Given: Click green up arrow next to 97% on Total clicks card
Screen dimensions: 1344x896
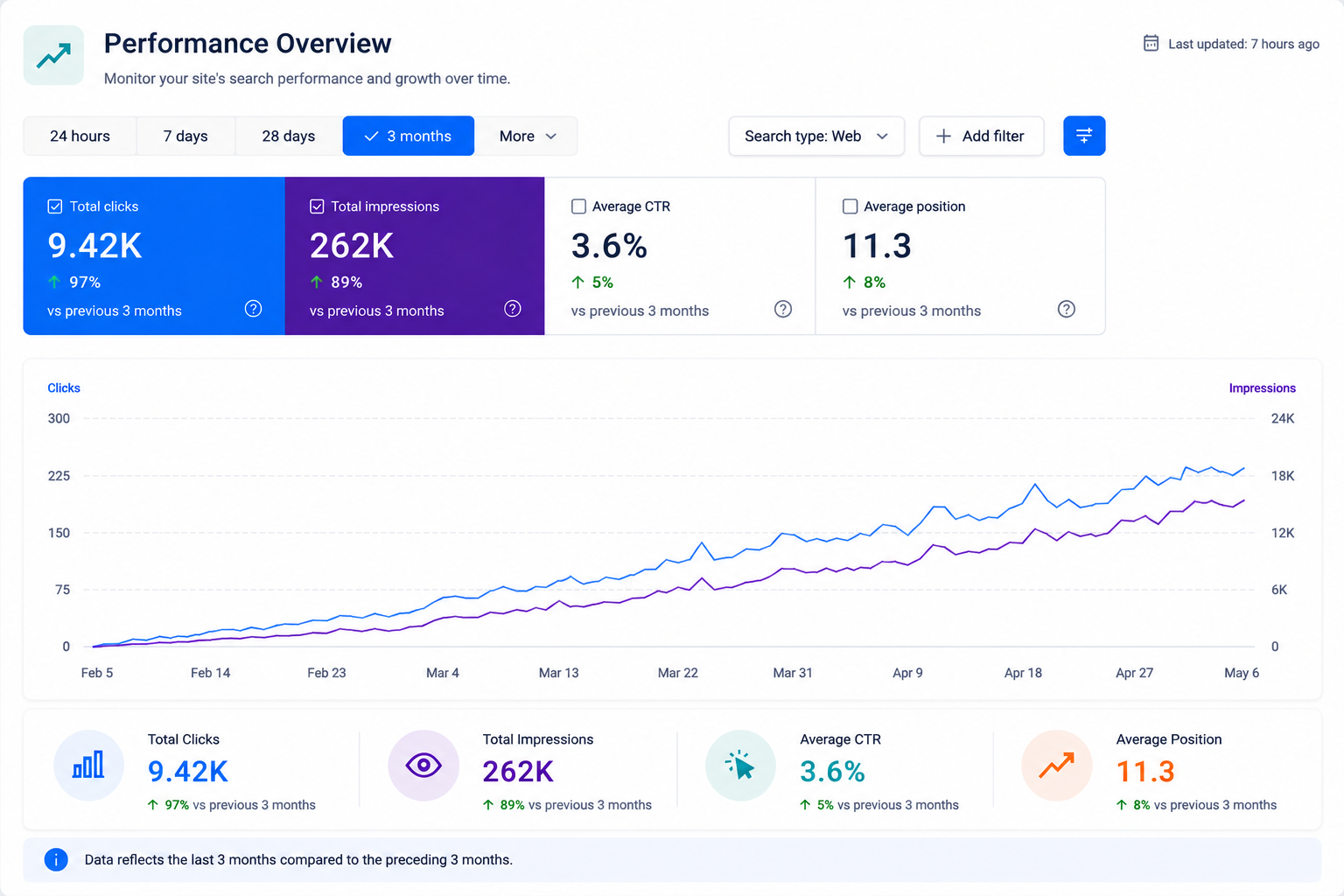Looking at the screenshot, I should (x=54, y=282).
